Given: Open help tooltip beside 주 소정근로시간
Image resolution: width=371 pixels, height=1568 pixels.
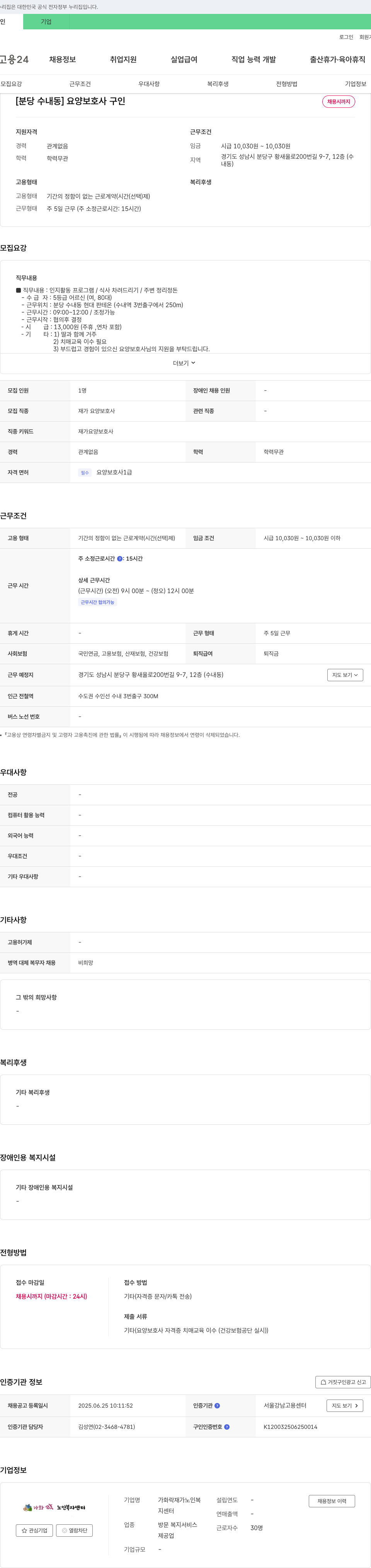Looking at the screenshot, I should point(120,559).
